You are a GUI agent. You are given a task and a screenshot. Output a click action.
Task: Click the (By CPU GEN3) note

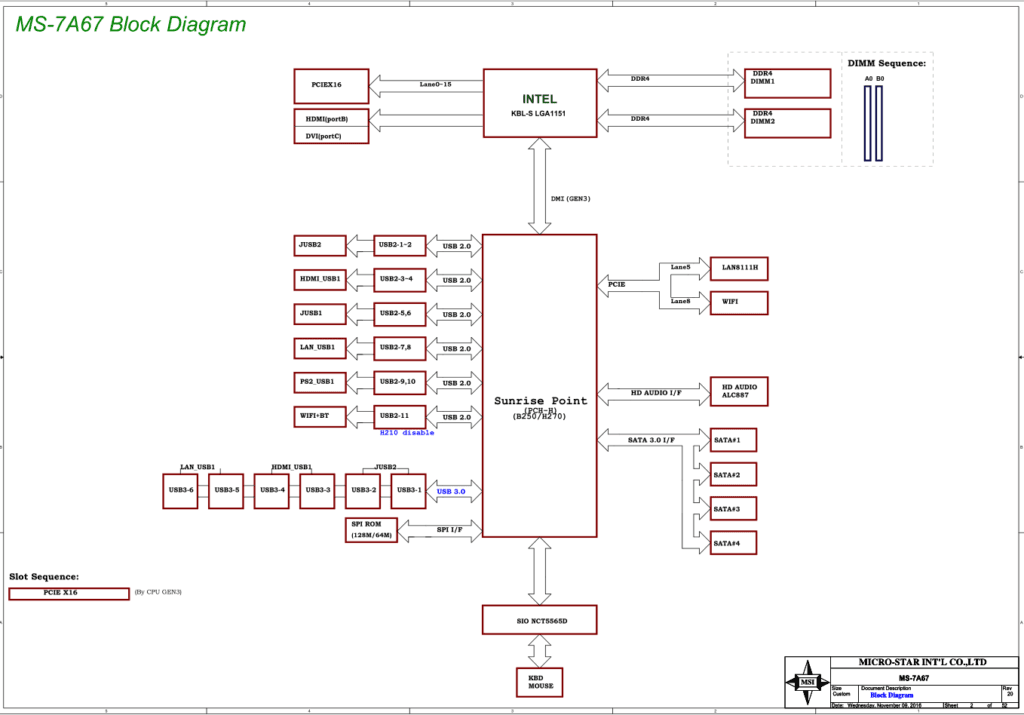(x=158, y=592)
